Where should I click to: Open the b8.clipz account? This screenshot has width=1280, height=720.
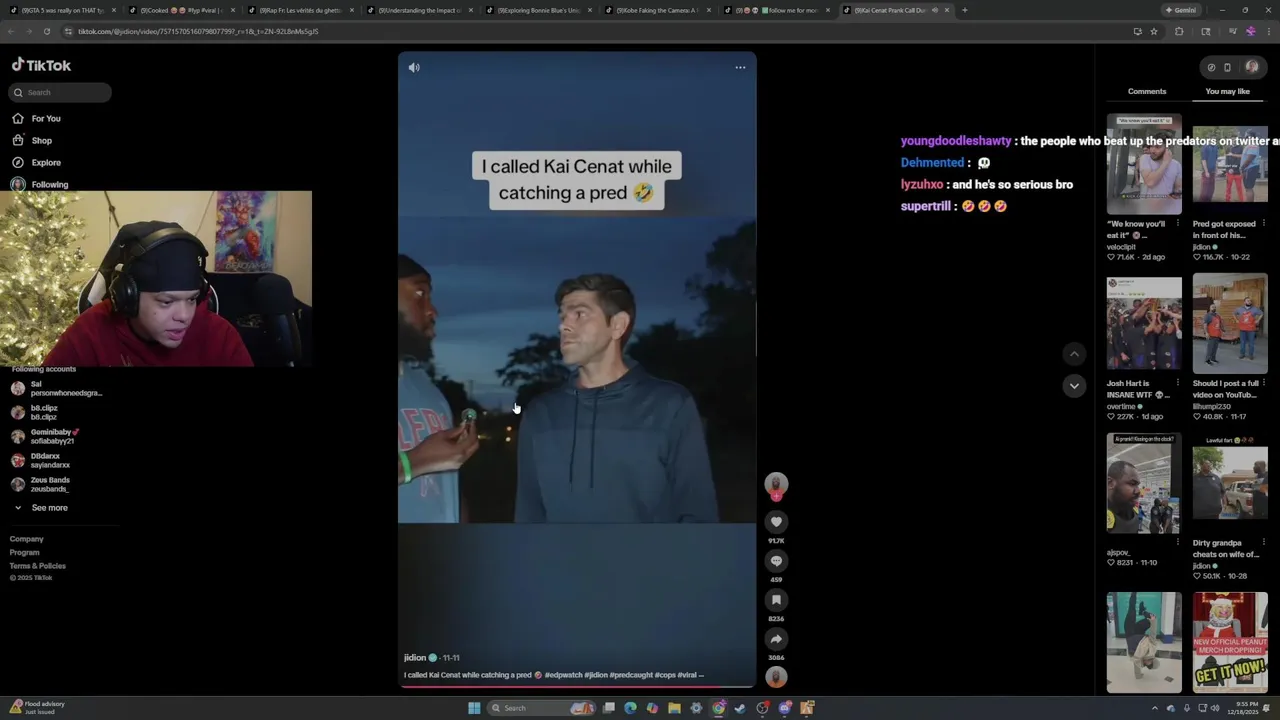tap(35, 412)
